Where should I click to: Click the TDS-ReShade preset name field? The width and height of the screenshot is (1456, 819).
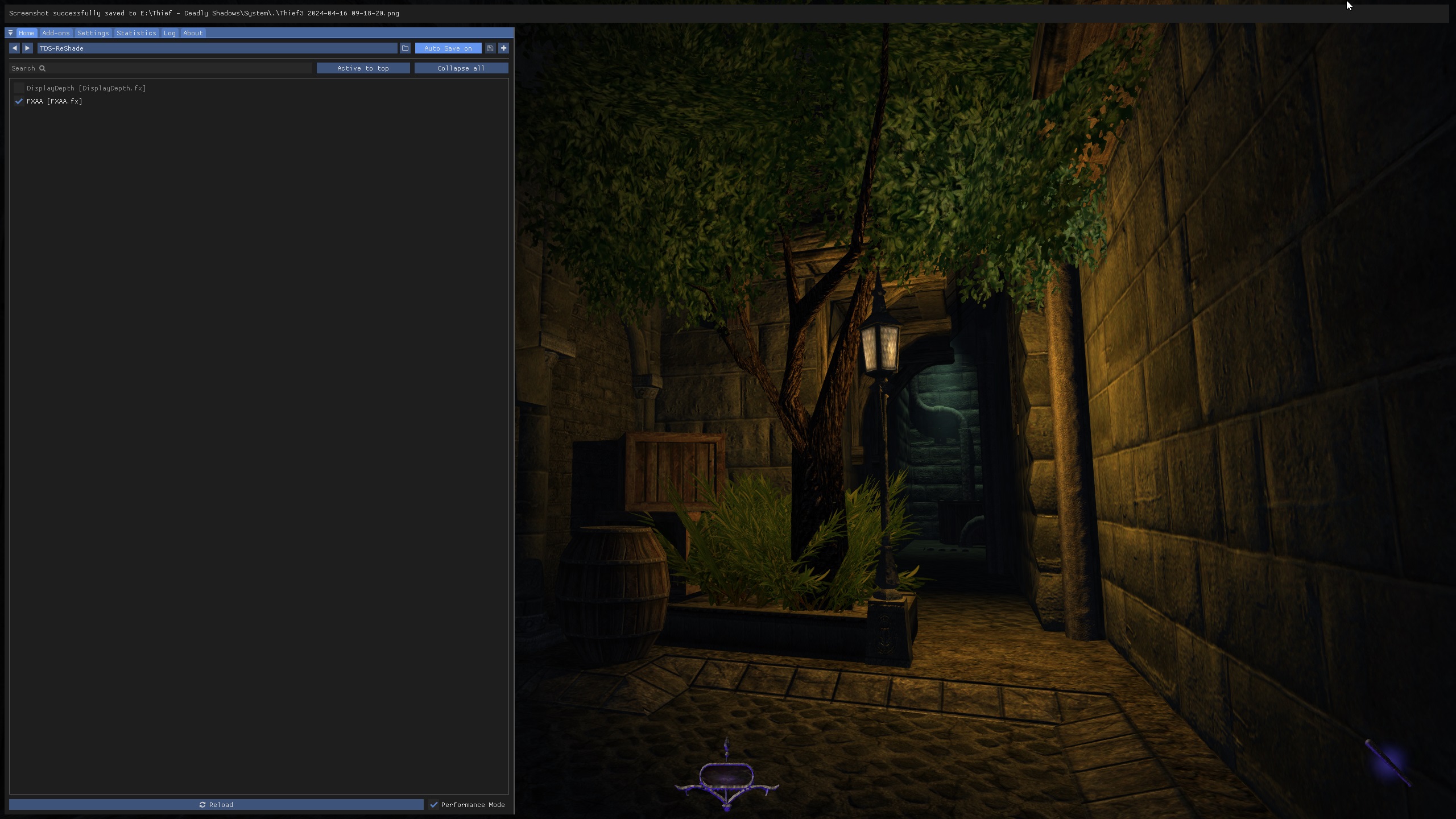[x=217, y=48]
